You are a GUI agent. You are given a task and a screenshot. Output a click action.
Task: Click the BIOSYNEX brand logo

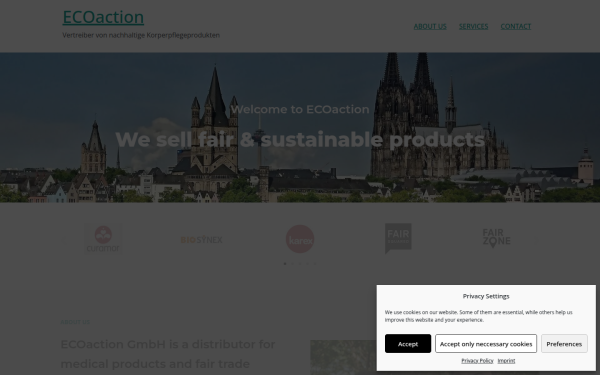(x=202, y=240)
